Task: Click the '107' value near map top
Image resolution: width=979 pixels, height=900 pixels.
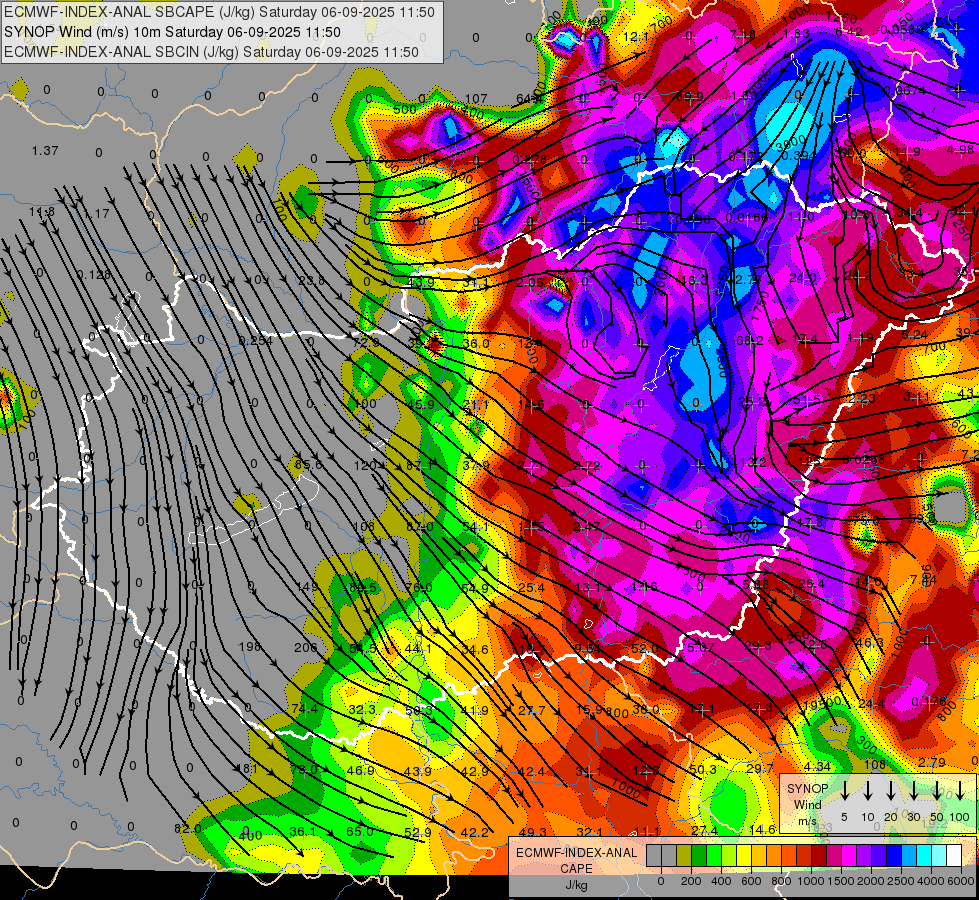Action: click(476, 99)
